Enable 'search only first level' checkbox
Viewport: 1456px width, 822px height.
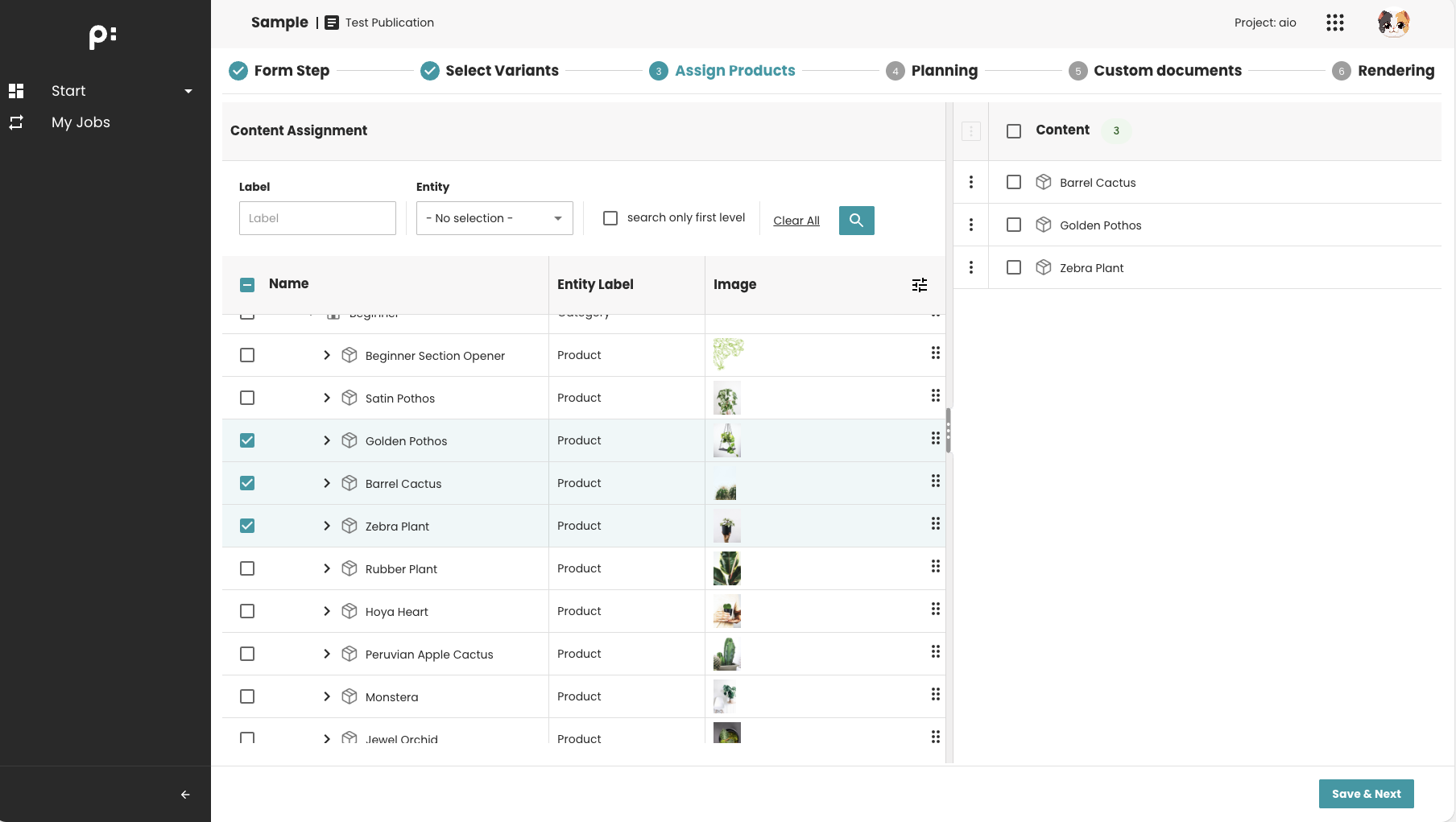click(610, 217)
